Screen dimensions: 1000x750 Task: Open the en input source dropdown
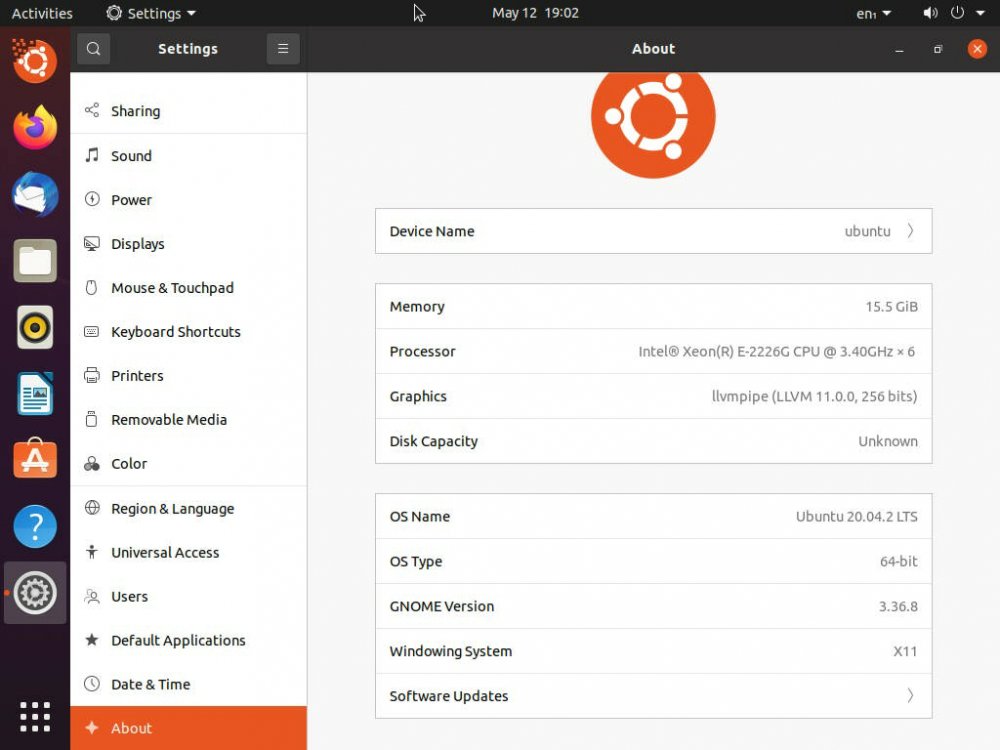[x=873, y=13]
